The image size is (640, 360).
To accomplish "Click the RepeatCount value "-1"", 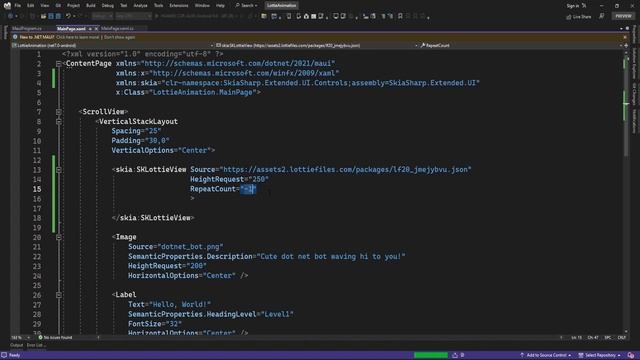I will coord(248,189).
